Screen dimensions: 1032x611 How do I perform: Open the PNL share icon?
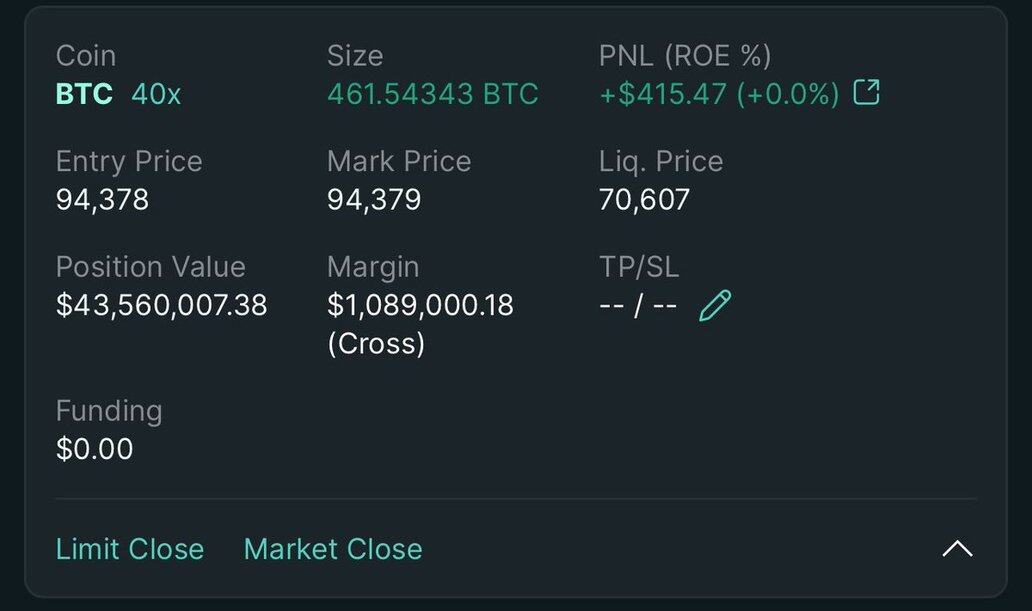pos(866,93)
